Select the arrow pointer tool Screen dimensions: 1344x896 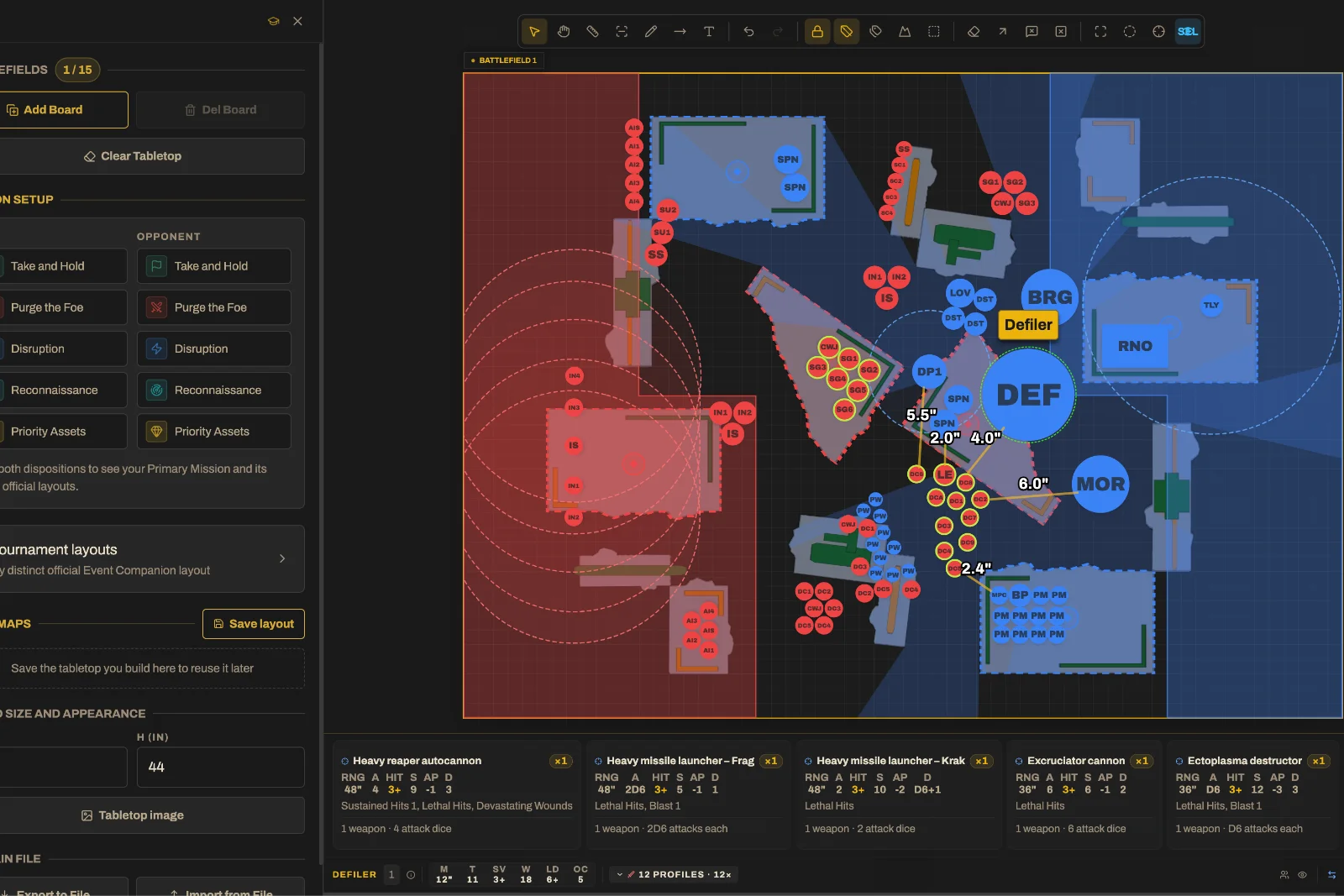pos(534,32)
